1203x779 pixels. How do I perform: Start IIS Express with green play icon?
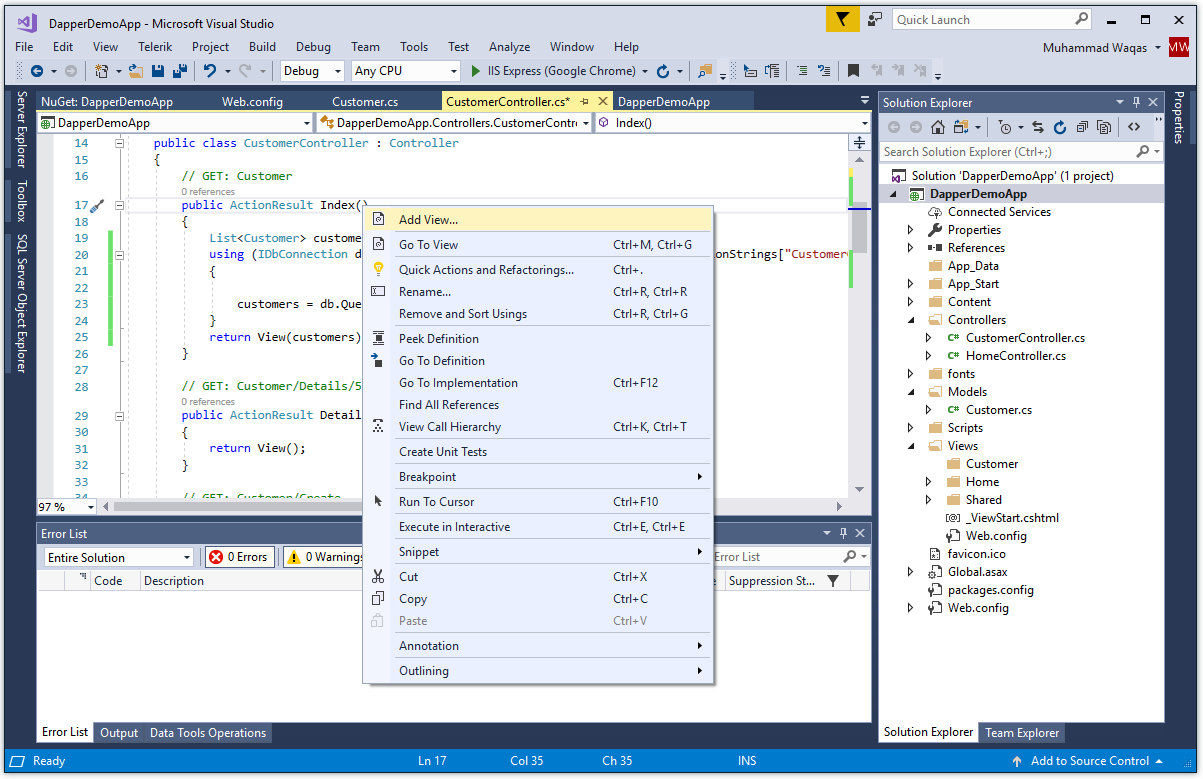(476, 71)
